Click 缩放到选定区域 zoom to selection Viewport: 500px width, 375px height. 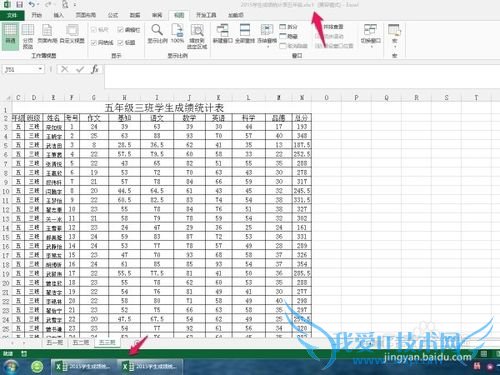click(197, 36)
